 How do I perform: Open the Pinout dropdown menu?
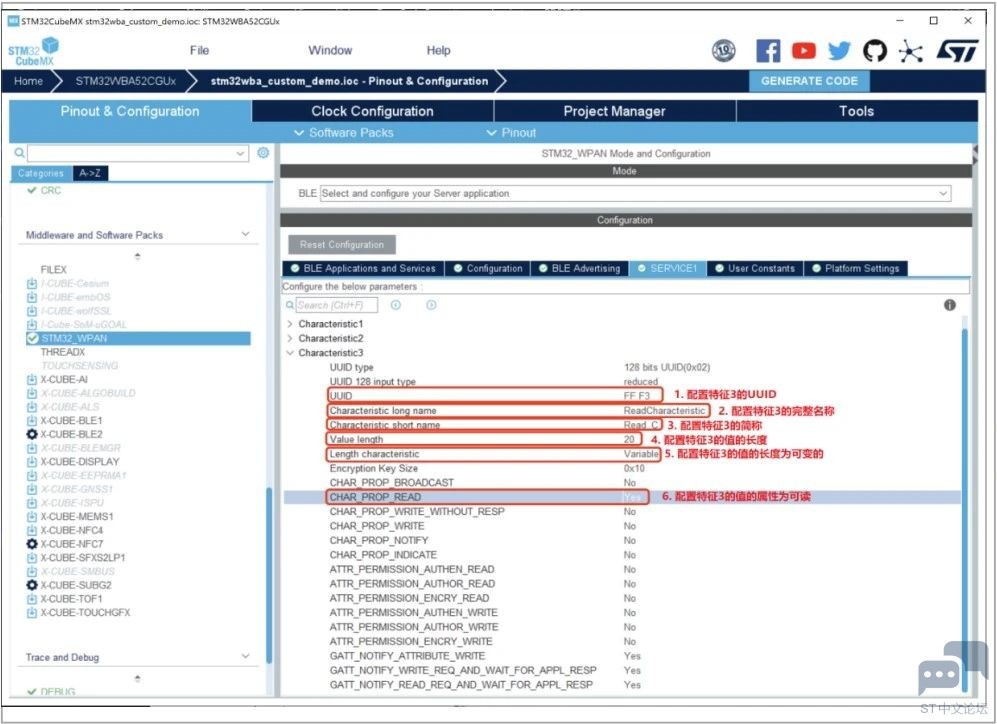coord(511,133)
